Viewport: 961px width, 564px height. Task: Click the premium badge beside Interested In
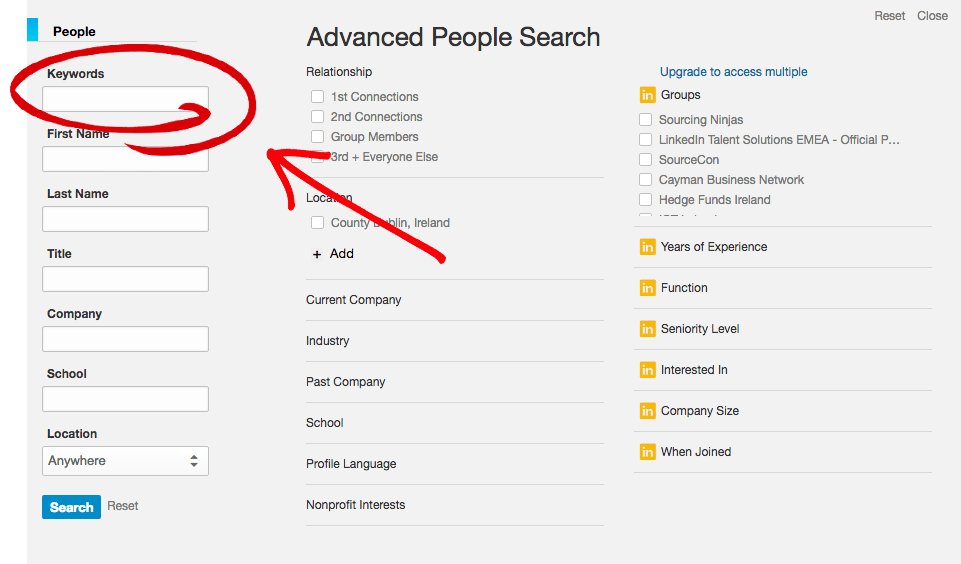(x=647, y=370)
